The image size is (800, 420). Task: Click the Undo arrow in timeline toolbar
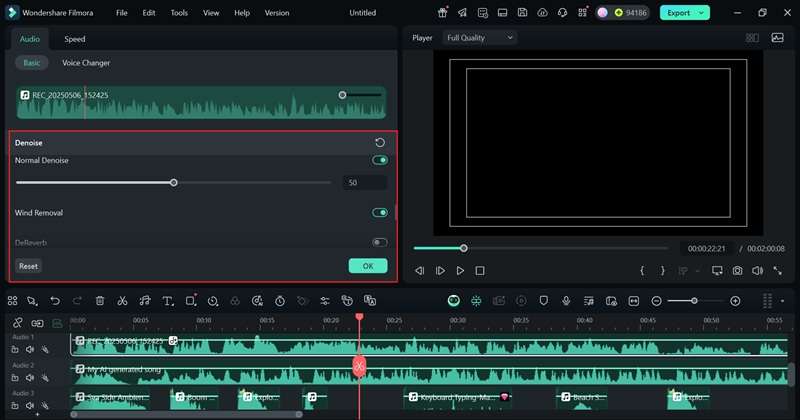coord(55,301)
